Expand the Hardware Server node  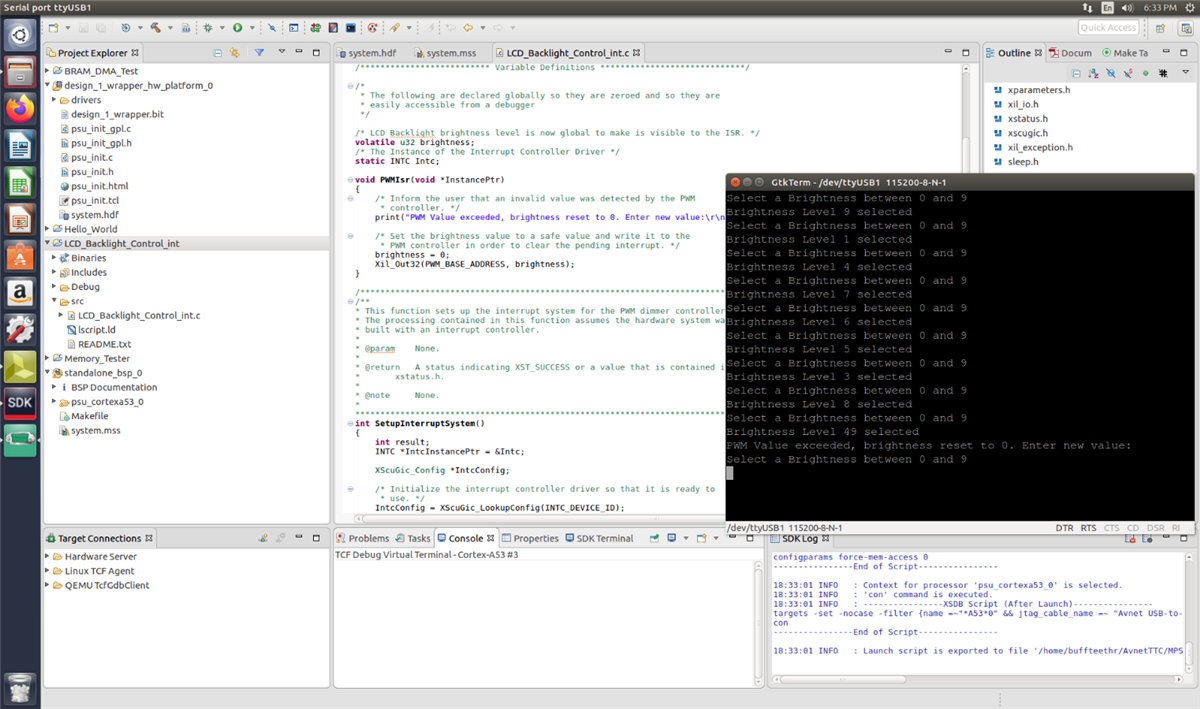[x=48, y=556]
